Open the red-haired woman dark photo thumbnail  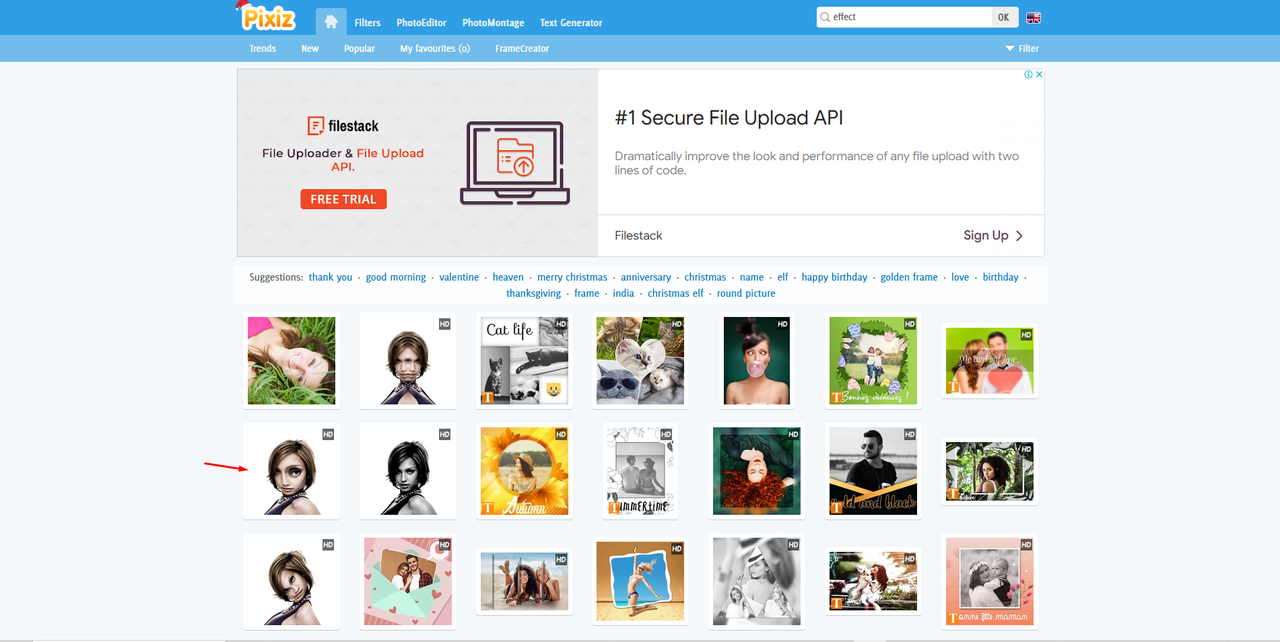click(874, 581)
